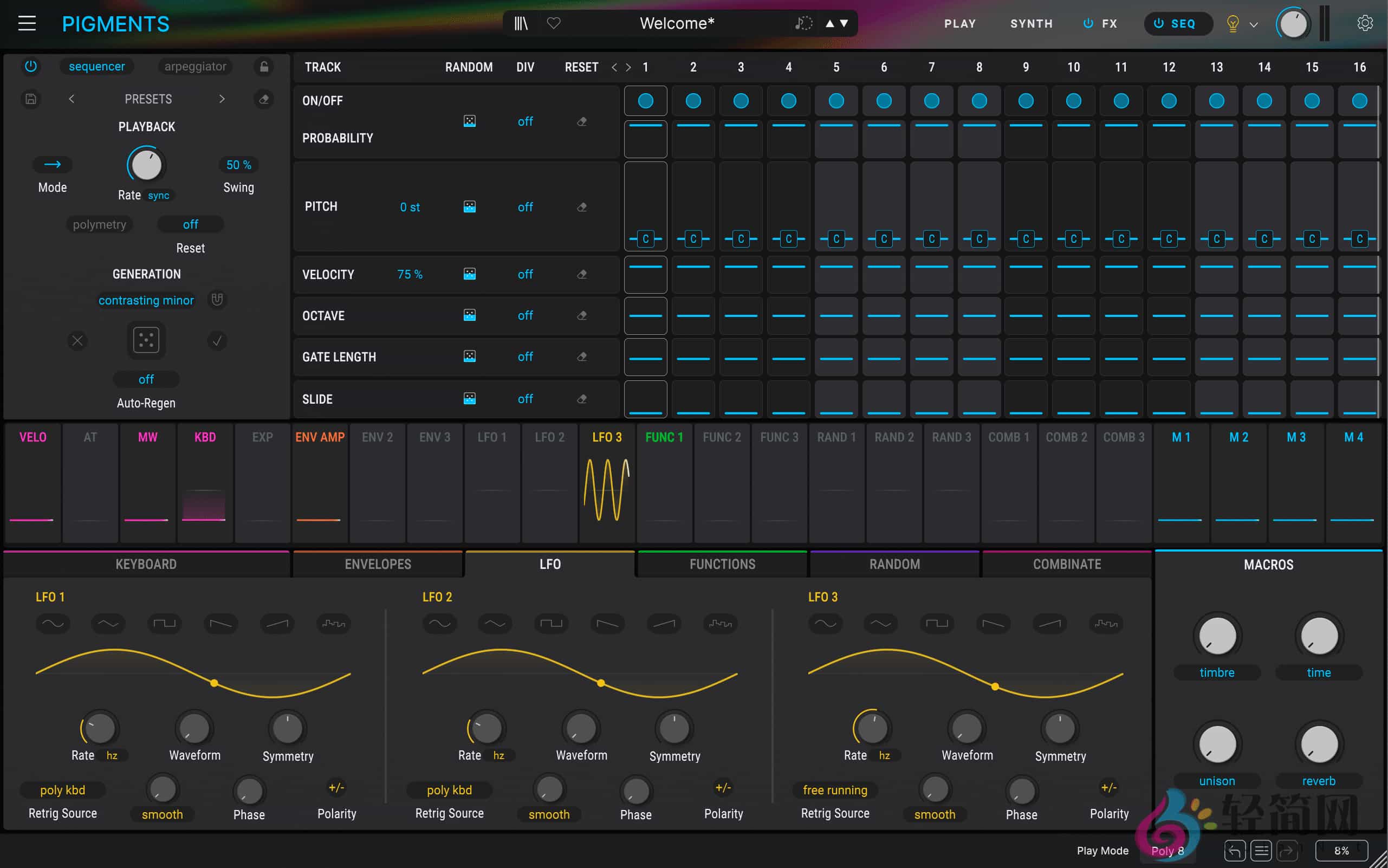The width and height of the screenshot is (1388, 868).
Task: Switch from sequencer to arpeggiator mode
Action: [194, 67]
